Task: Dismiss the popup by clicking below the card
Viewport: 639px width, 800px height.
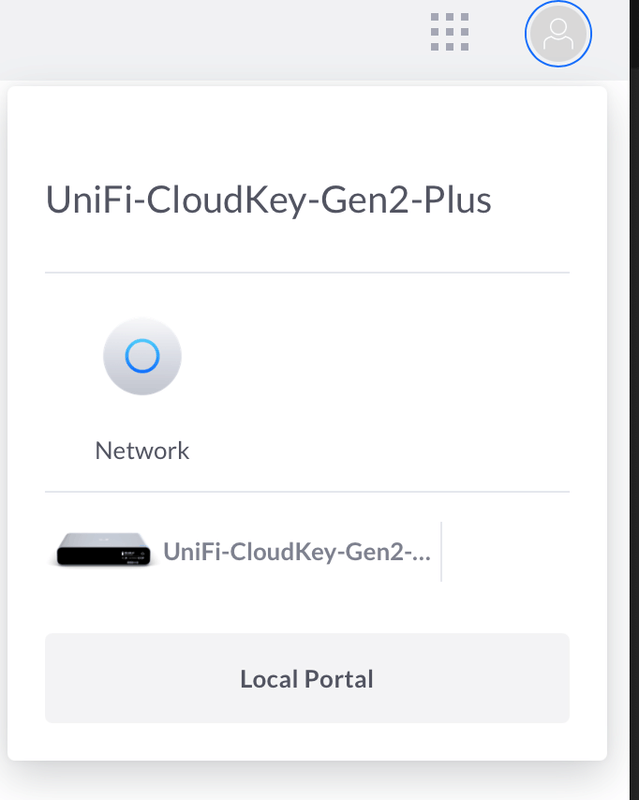Action: [x=300, y=782]
